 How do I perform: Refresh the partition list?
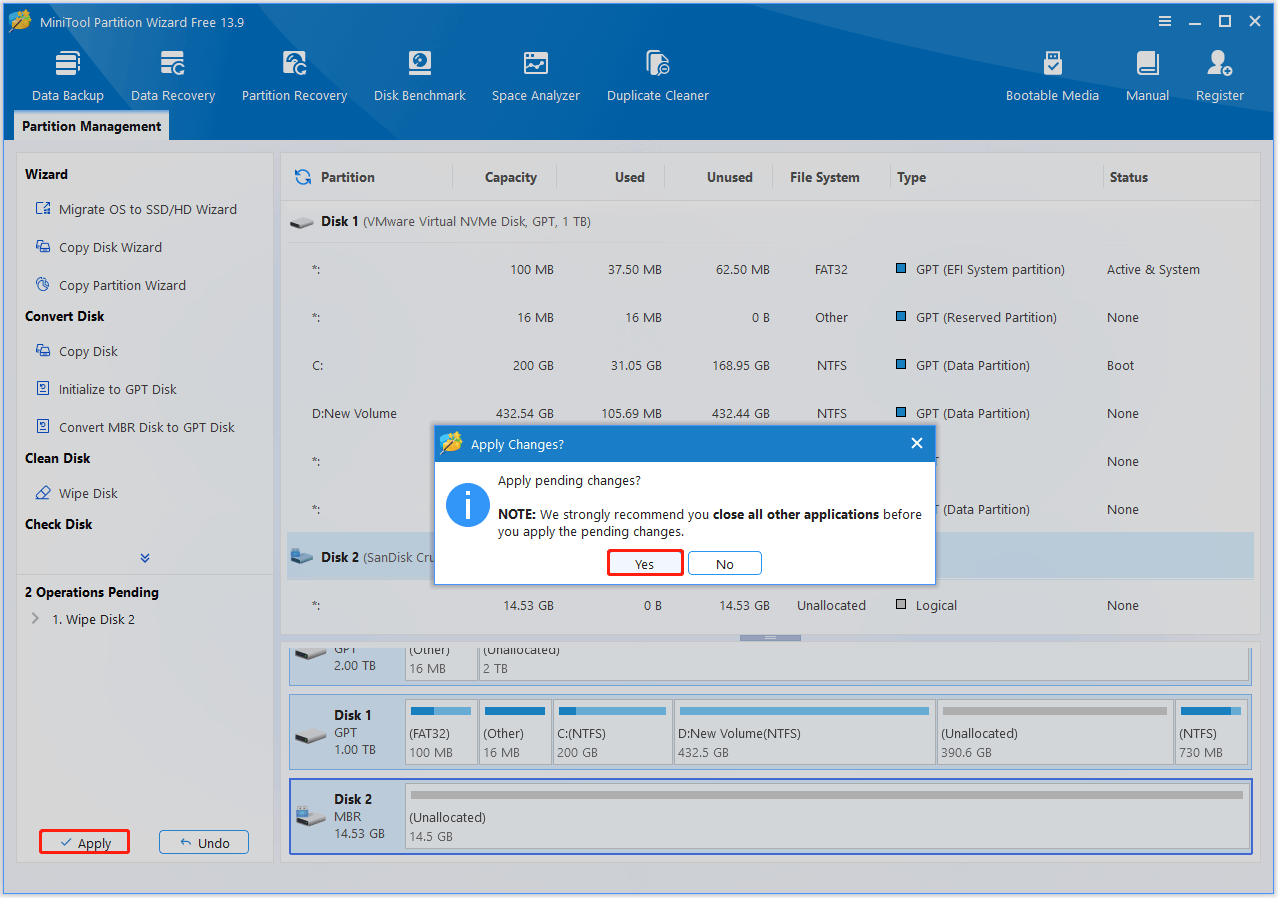pyautogui.click(x=302, y=177)
